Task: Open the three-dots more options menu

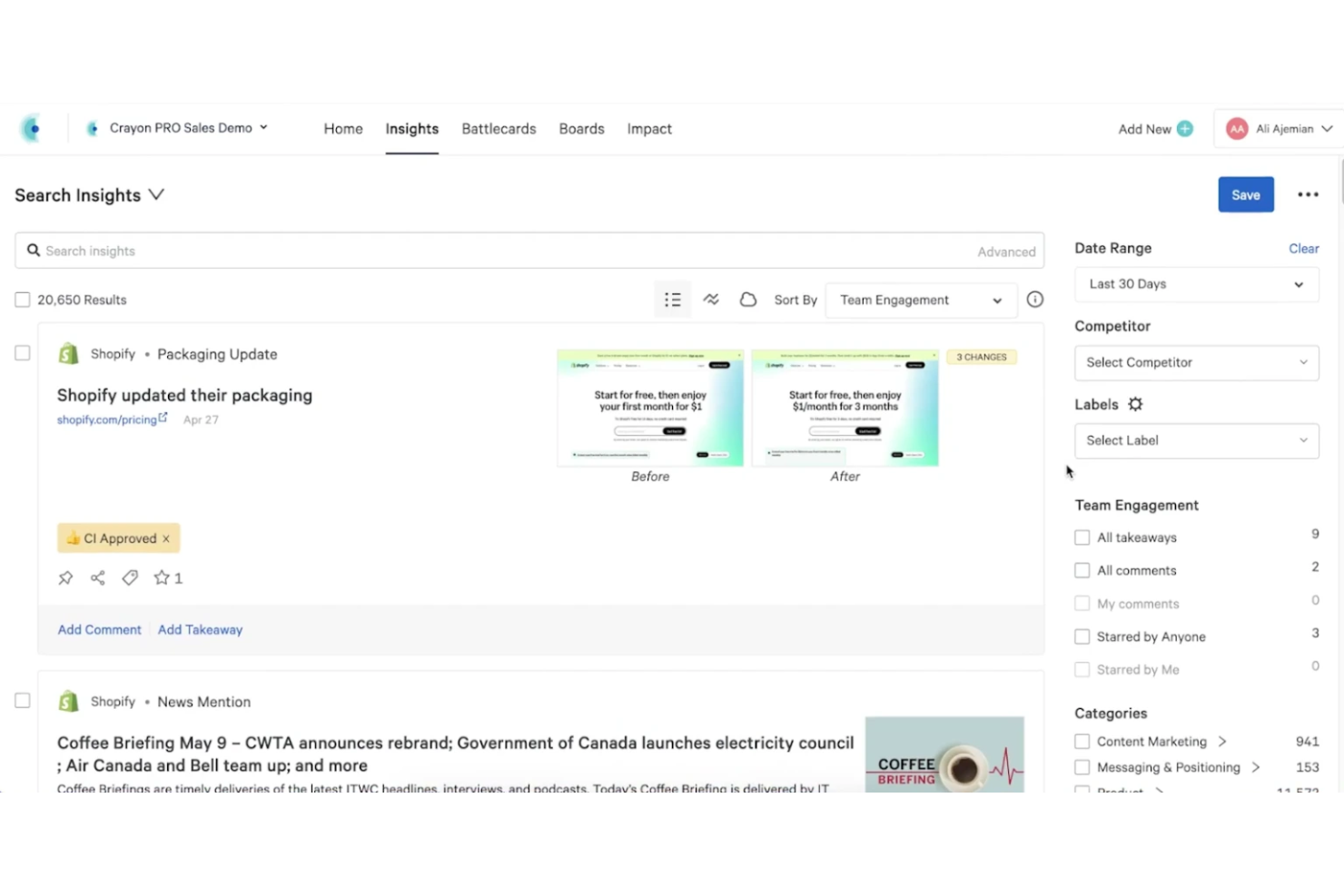Action: point(1308,194)
